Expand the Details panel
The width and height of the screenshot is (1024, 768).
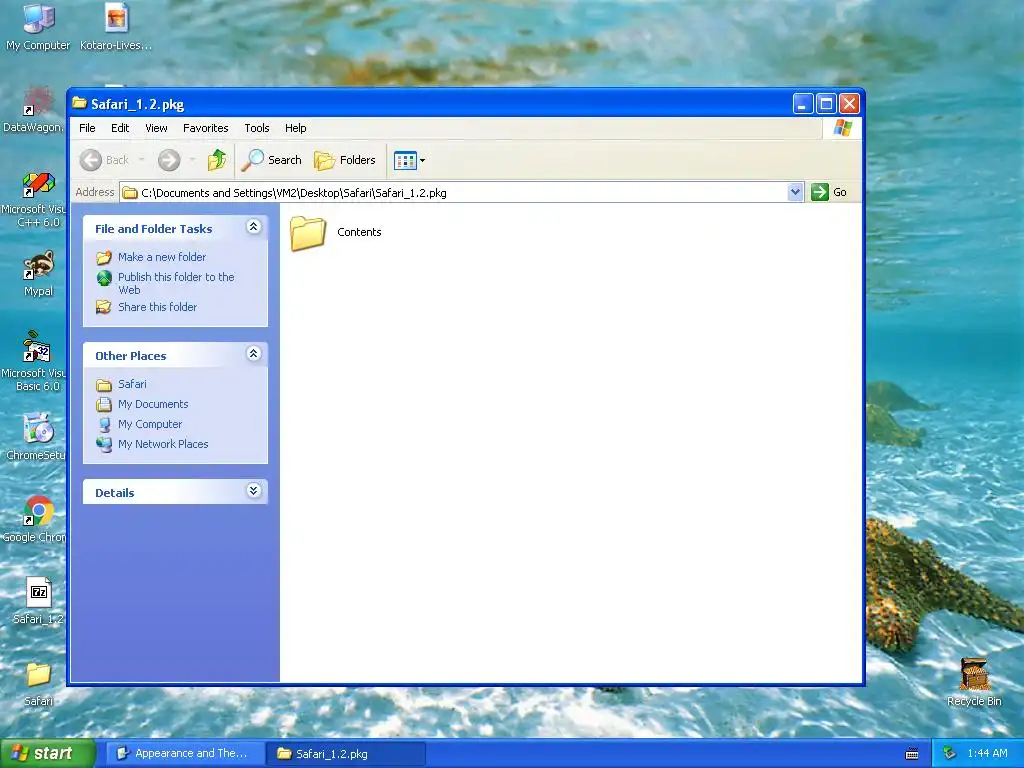(x=253, y=491)
